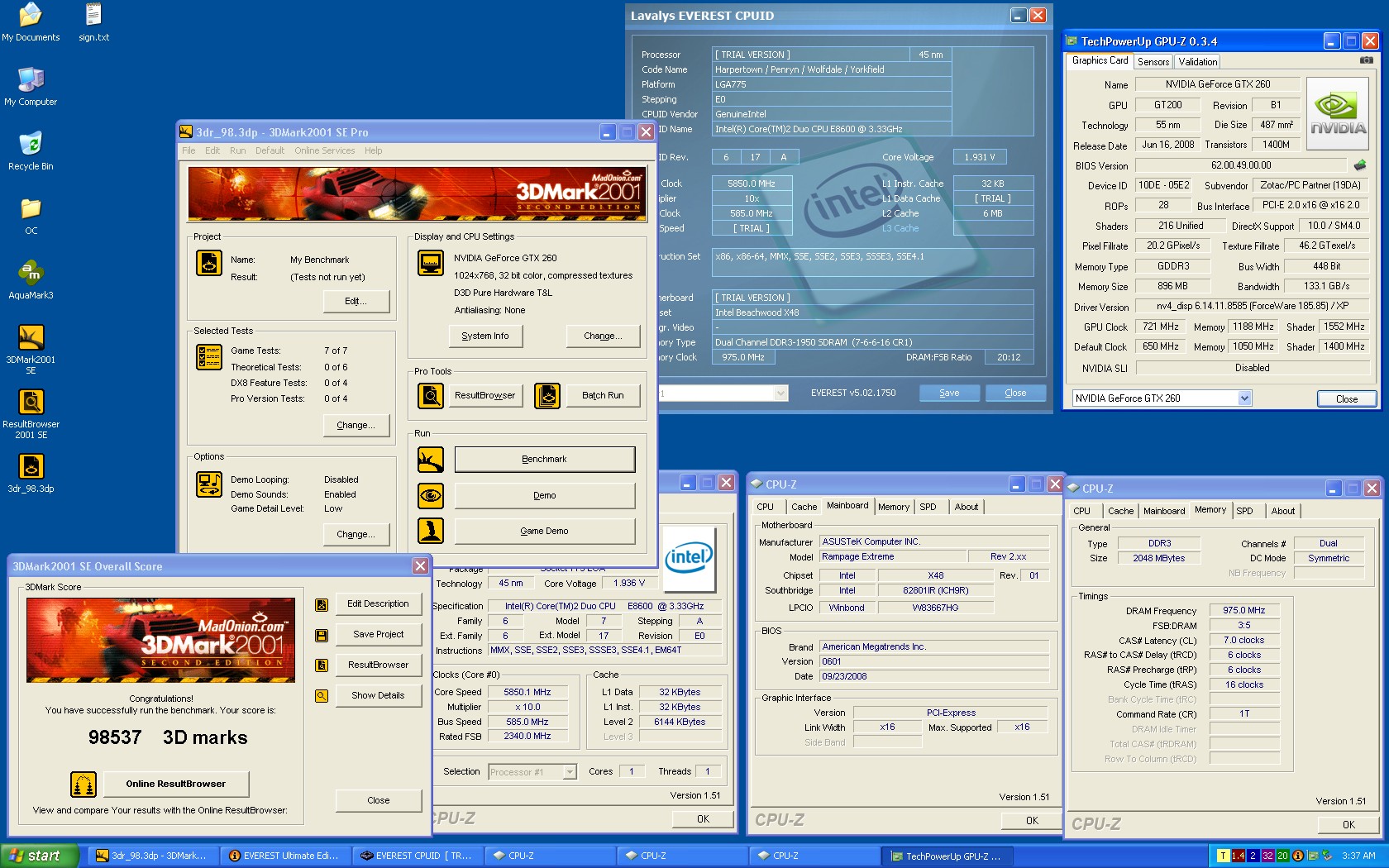Click the Save Project disk icon
This screenshot has height=868, width=1389.
coord(322,636)
